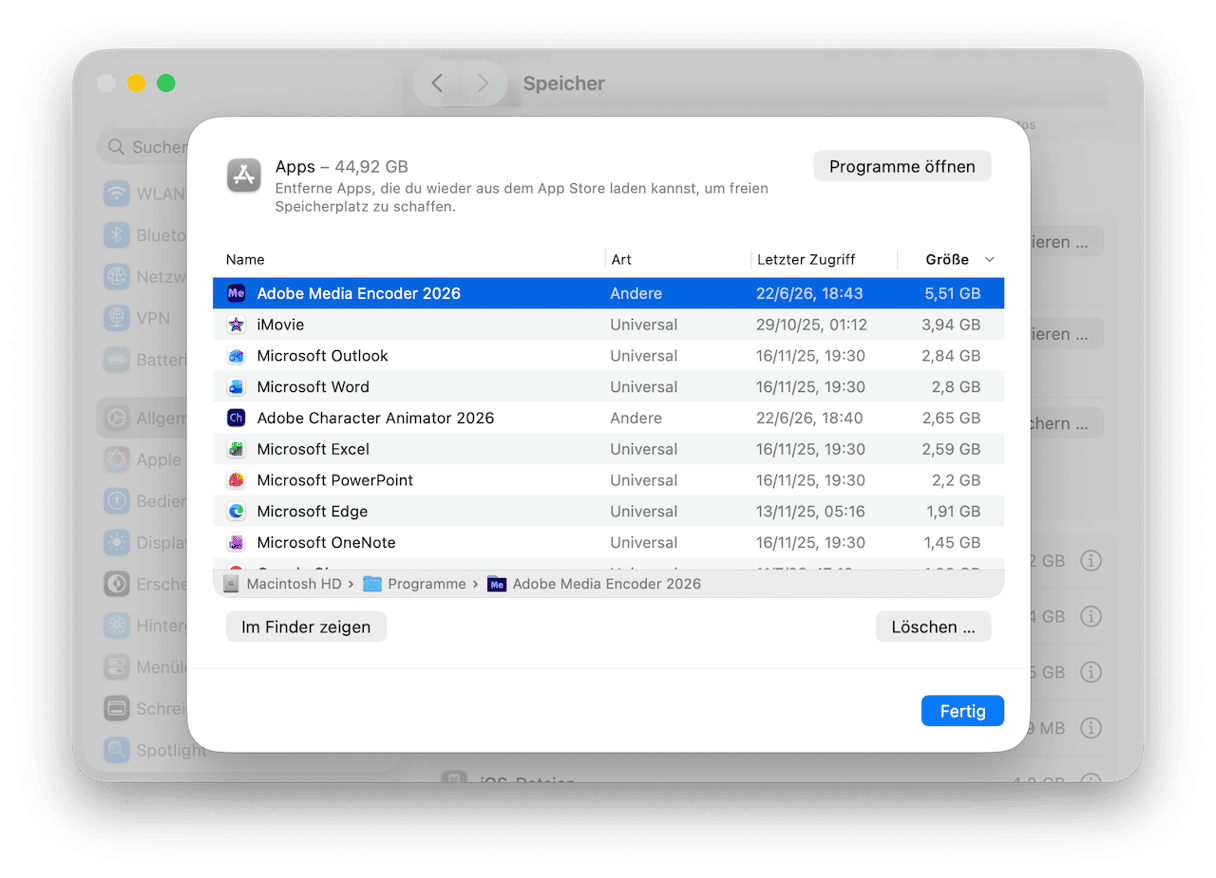1216x878 pixels.
Task: Click the Microsoft PowerPoint icon
Action: pos(236,480)
